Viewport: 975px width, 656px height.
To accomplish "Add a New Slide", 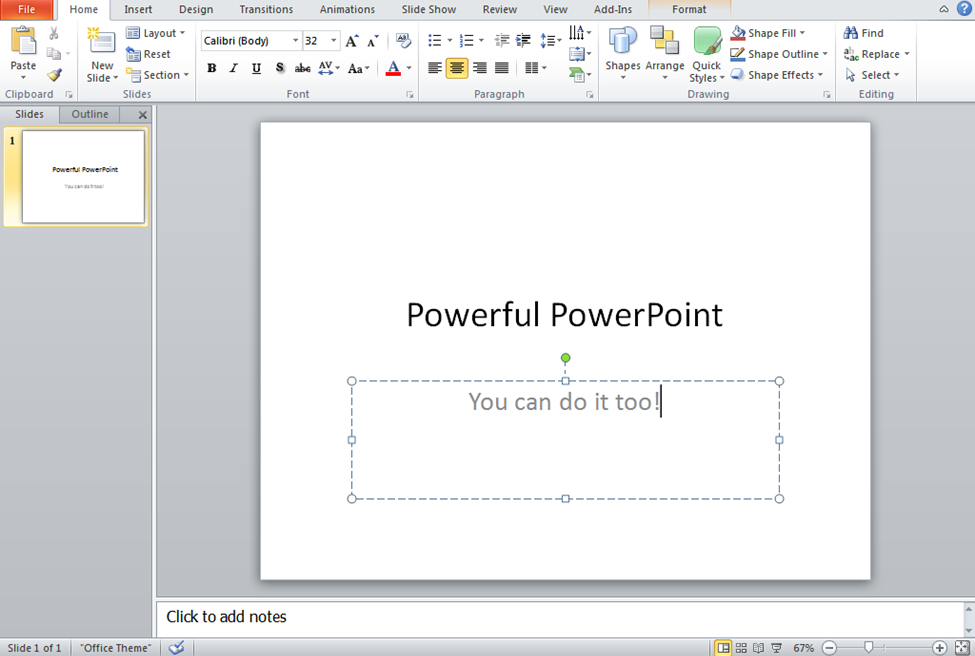I will tap(102, 55).
